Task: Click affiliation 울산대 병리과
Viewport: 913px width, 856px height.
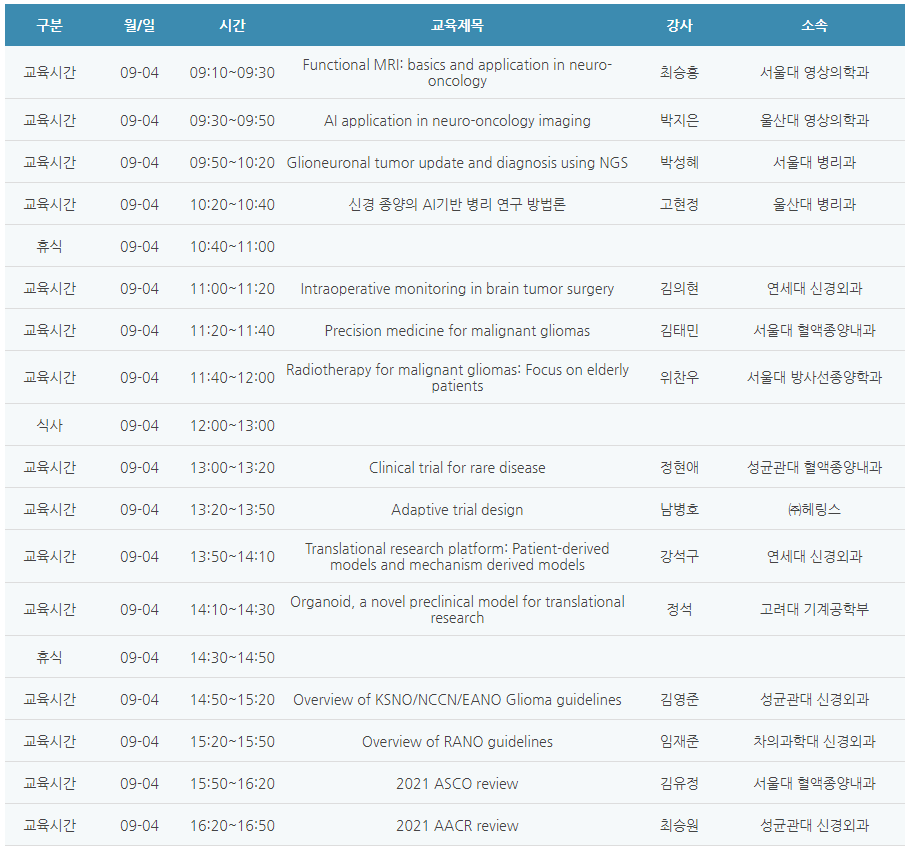Action: (814, 204)
